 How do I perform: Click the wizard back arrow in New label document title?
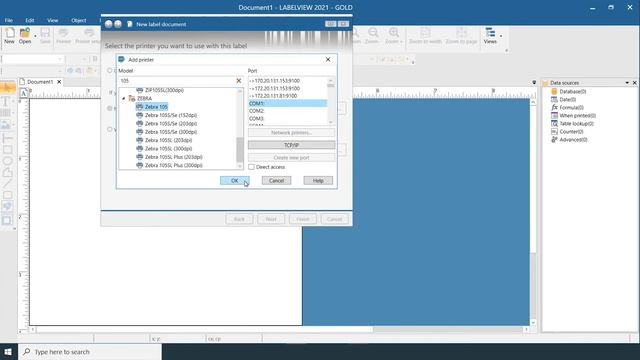point(109,24)
